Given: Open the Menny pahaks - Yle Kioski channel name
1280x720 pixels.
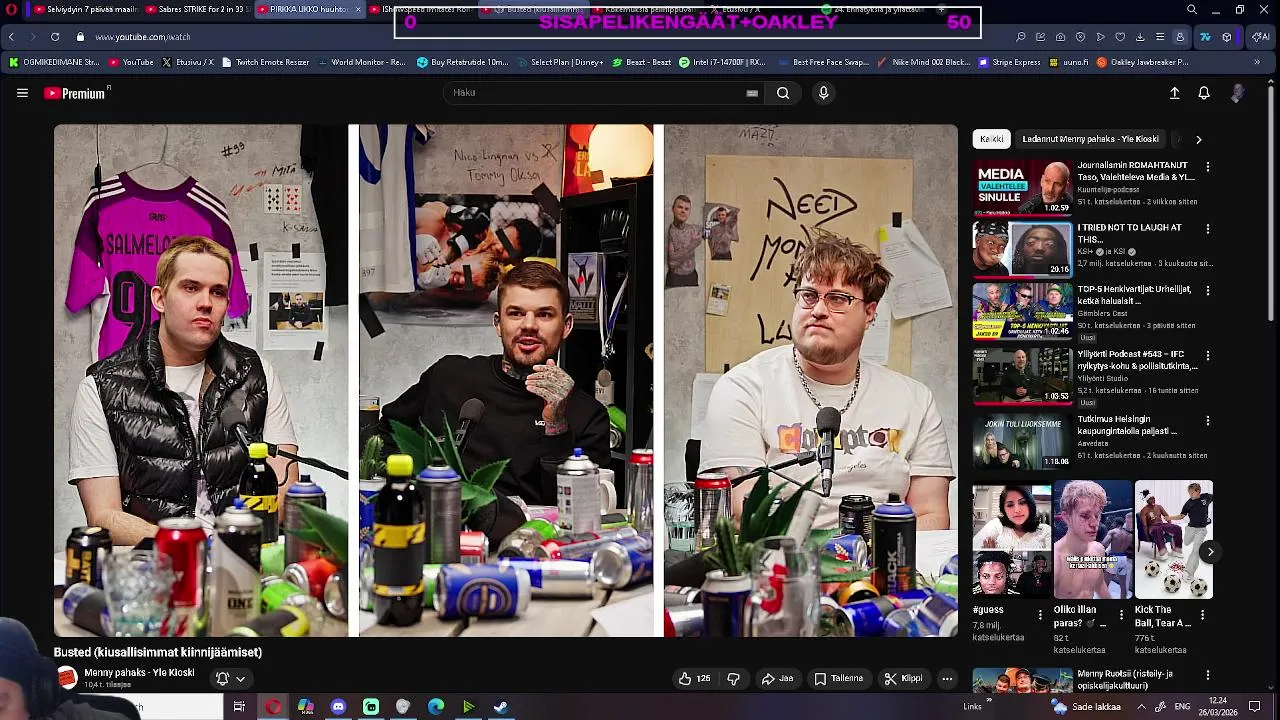Looking at the screenshot, I should coord(139,673).
